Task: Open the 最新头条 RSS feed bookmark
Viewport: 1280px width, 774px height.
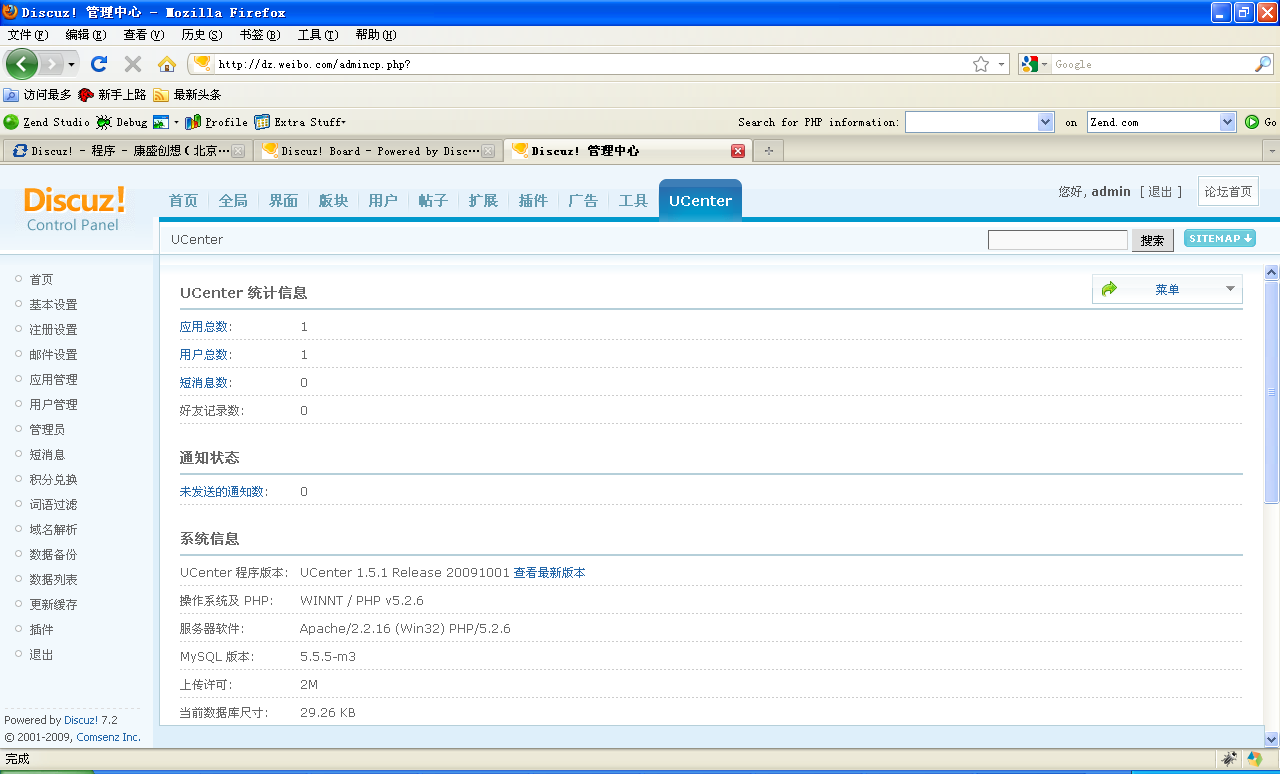Action: coord(187,95)
